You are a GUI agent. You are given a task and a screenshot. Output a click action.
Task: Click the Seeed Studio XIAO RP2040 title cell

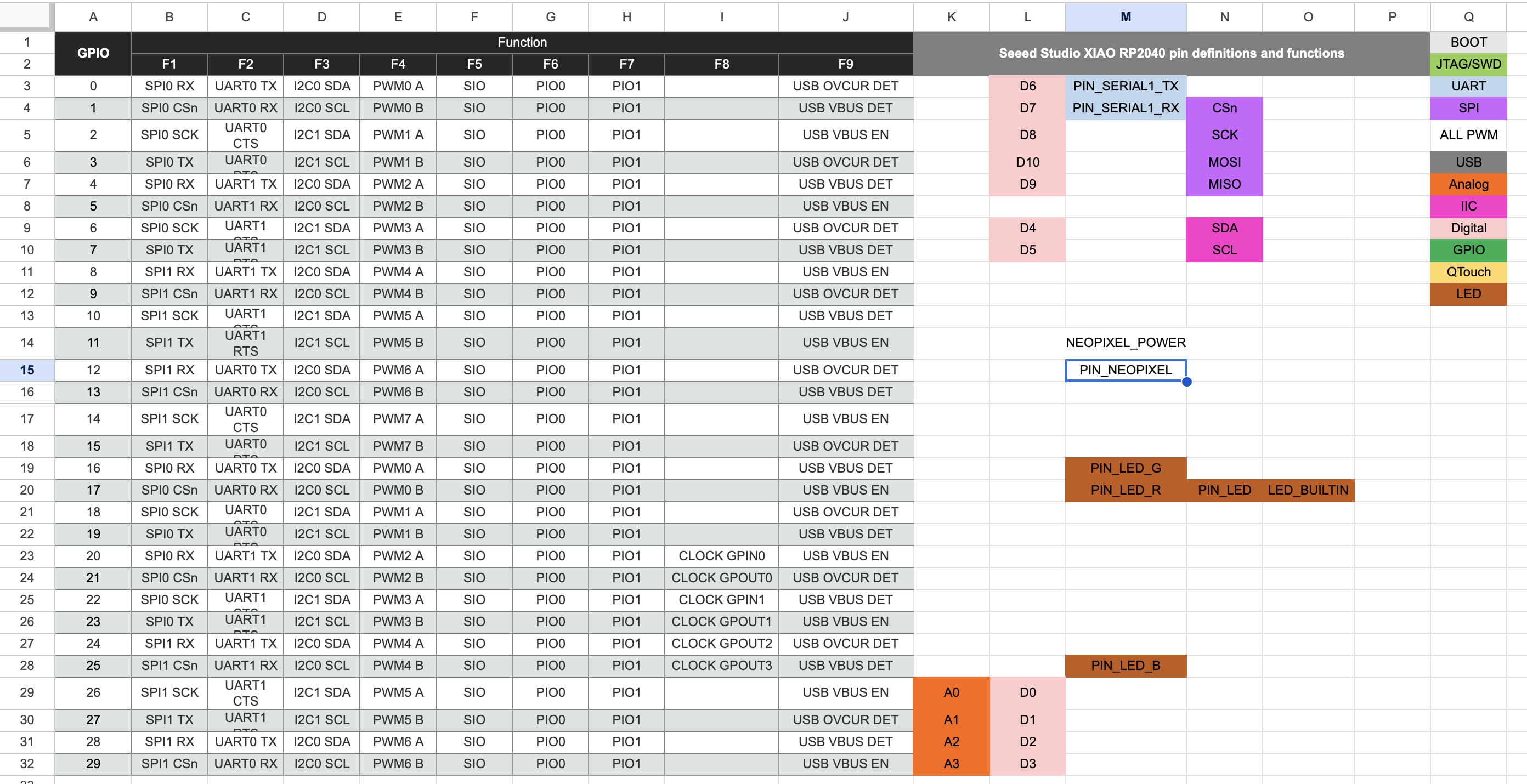tap(1172, 53)
